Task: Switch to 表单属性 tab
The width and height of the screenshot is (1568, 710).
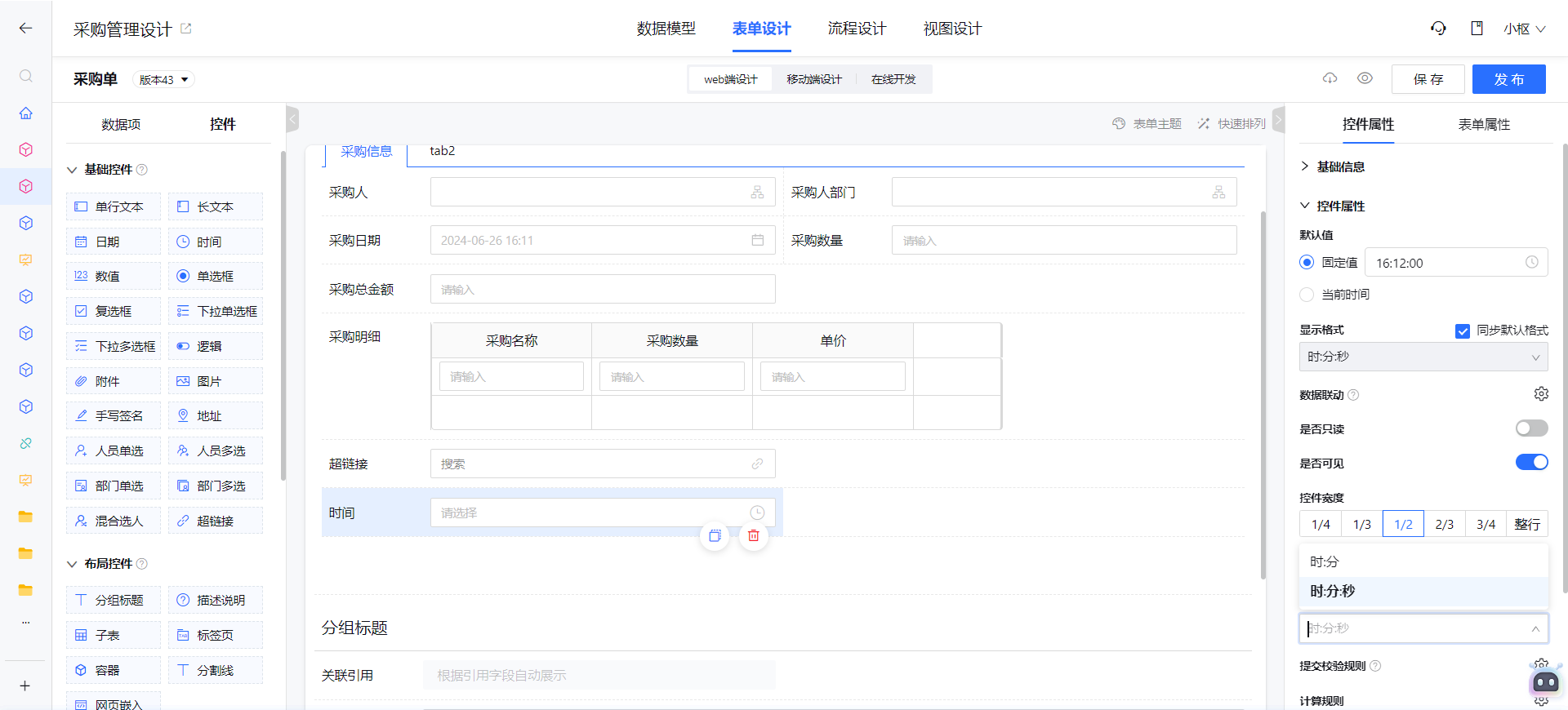Action: (x=1484, y=124)
